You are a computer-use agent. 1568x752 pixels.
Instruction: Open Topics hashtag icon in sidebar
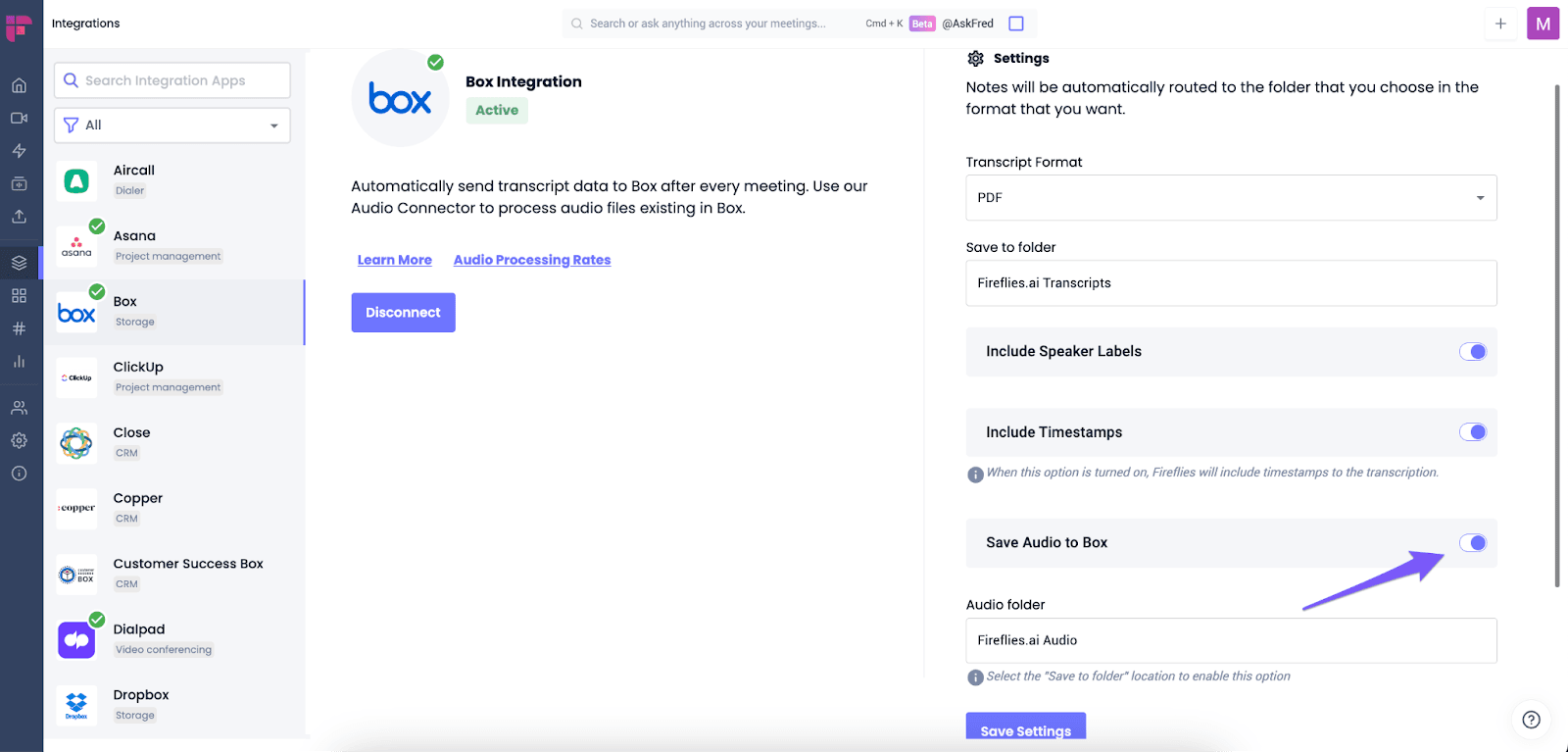point(19,328)
